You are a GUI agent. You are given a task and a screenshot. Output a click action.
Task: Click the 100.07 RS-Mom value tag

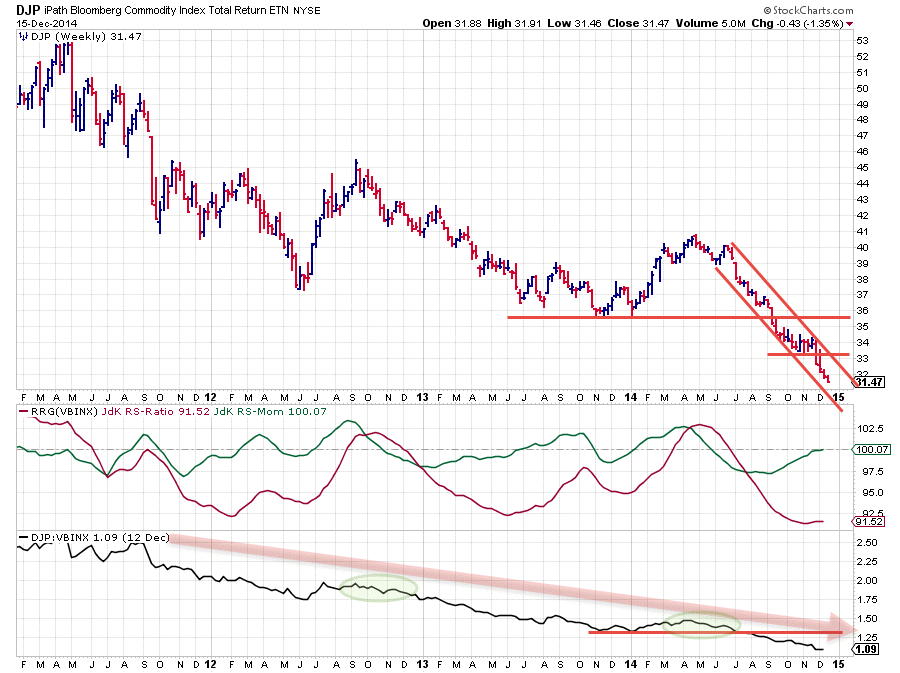point(872,449)
